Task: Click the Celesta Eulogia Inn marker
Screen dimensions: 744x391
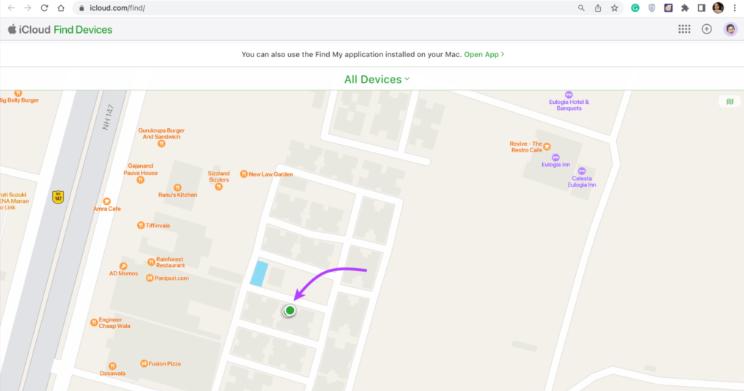Action: [x=582, y=171]
